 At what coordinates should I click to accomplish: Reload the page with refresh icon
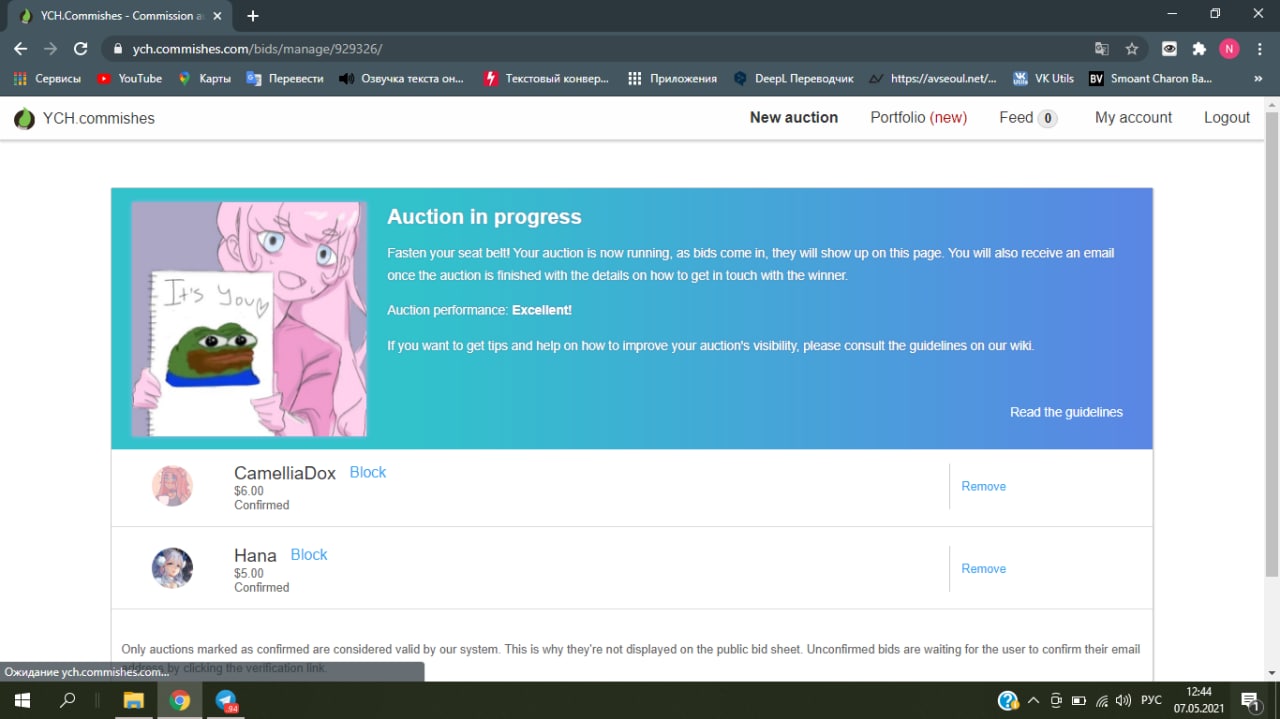(x=81, y=48)
